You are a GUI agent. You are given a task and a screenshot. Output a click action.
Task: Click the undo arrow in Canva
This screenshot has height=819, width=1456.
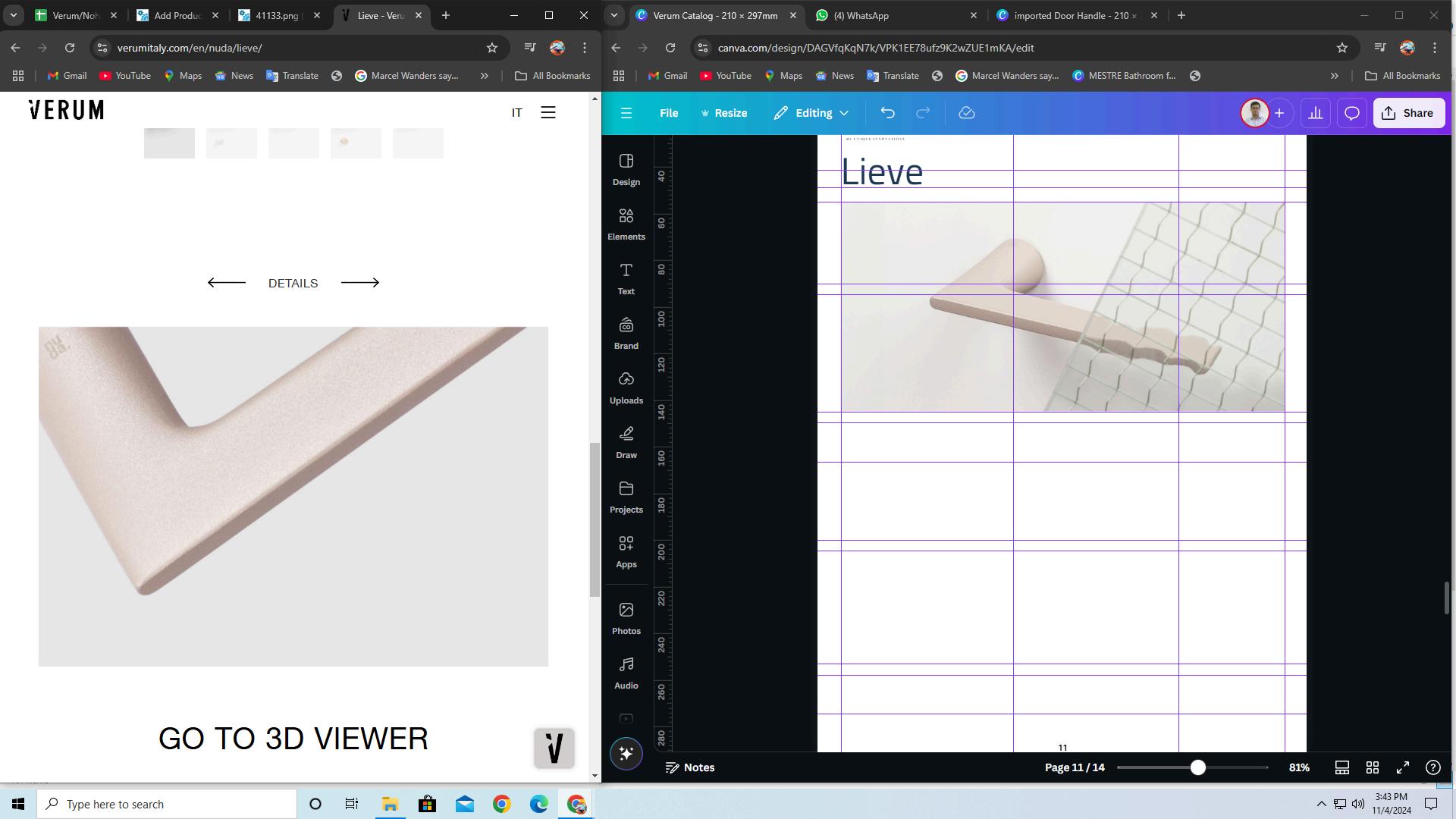(887, 113)
